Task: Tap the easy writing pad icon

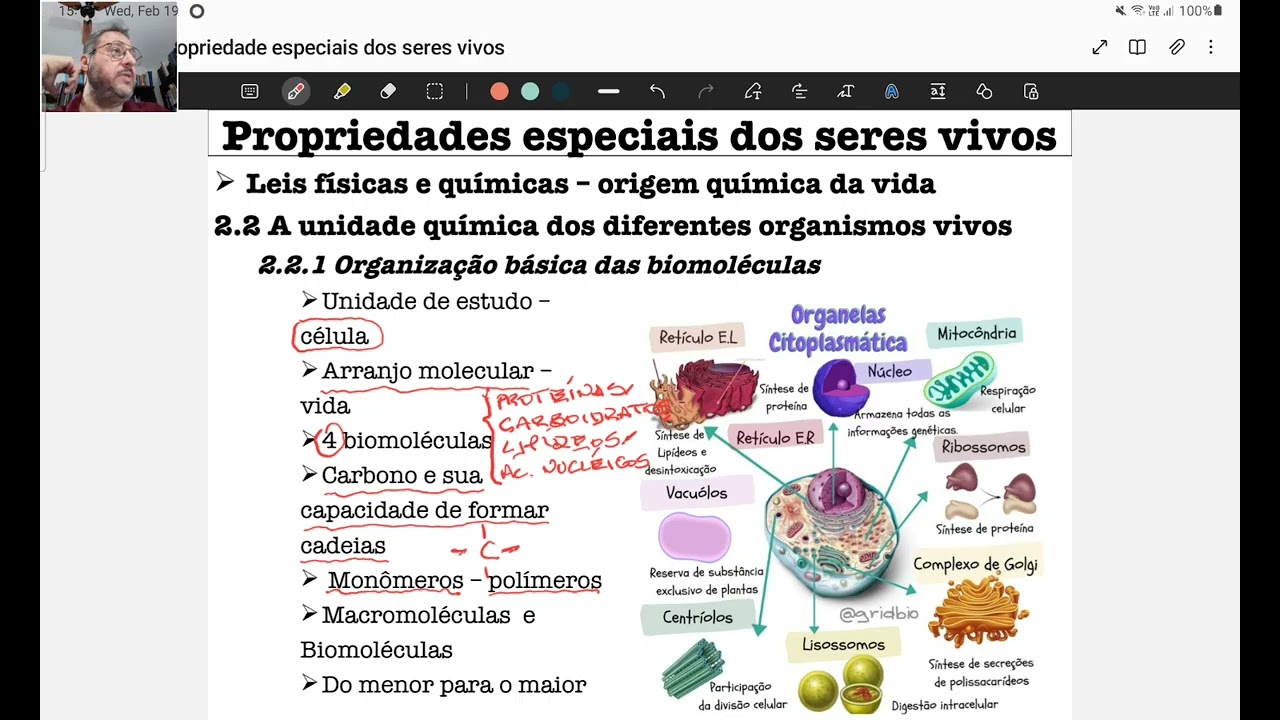Action: 938,91
